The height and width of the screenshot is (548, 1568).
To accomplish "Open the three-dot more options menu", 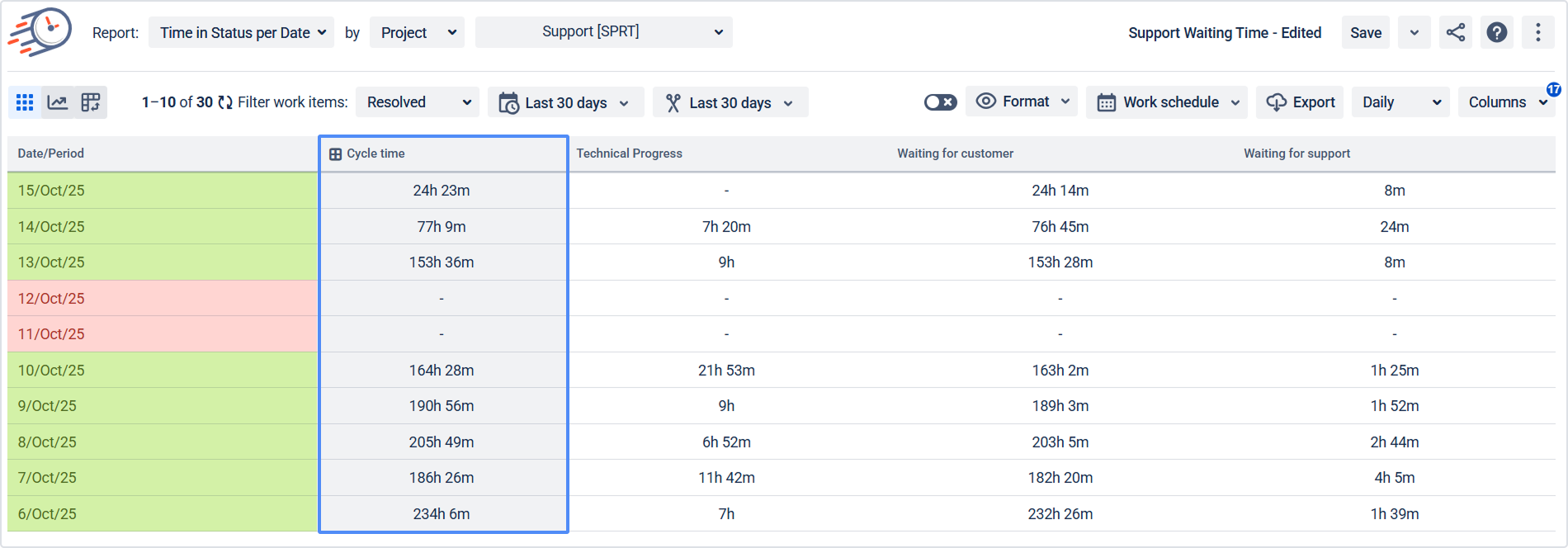I will pos(1538,32).
